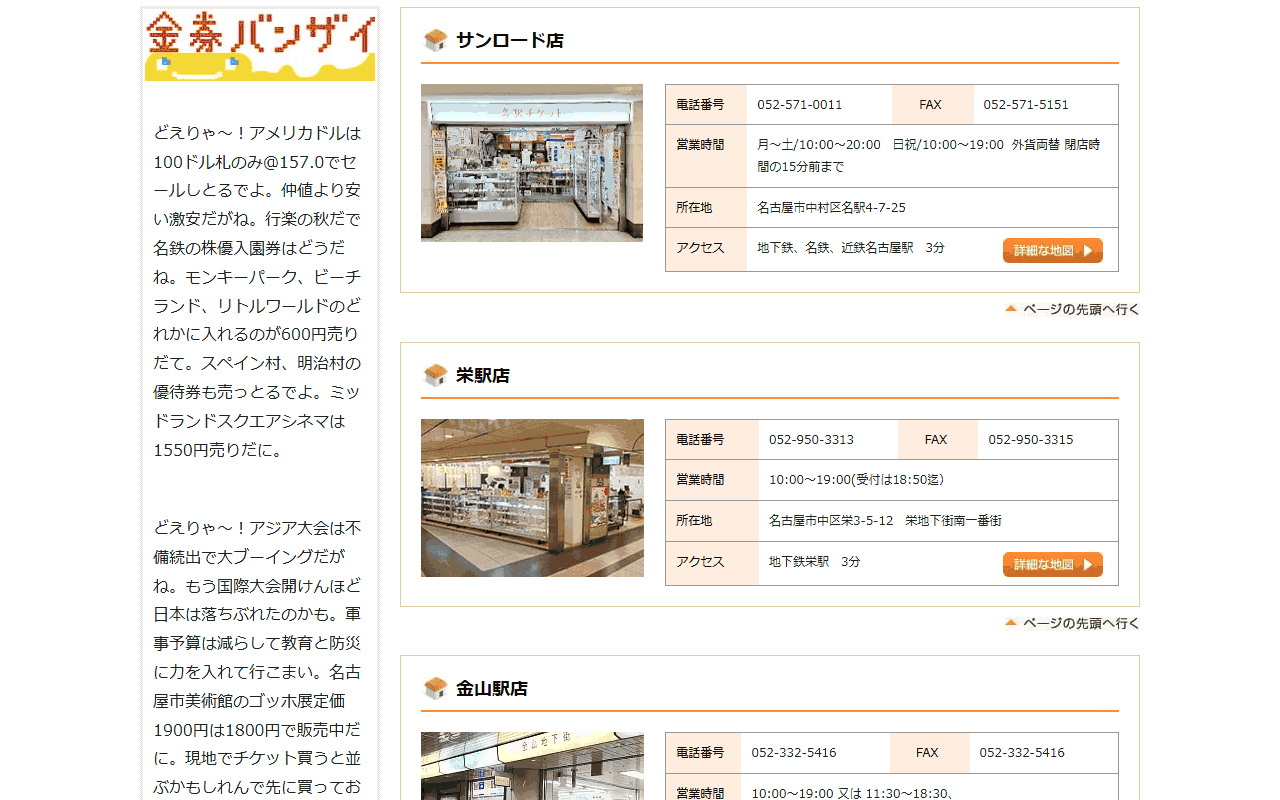Viewport: 1280px width, 800px height.
Task: Go to page top below 栄駅店
Action: click(x=1072, y=623)
